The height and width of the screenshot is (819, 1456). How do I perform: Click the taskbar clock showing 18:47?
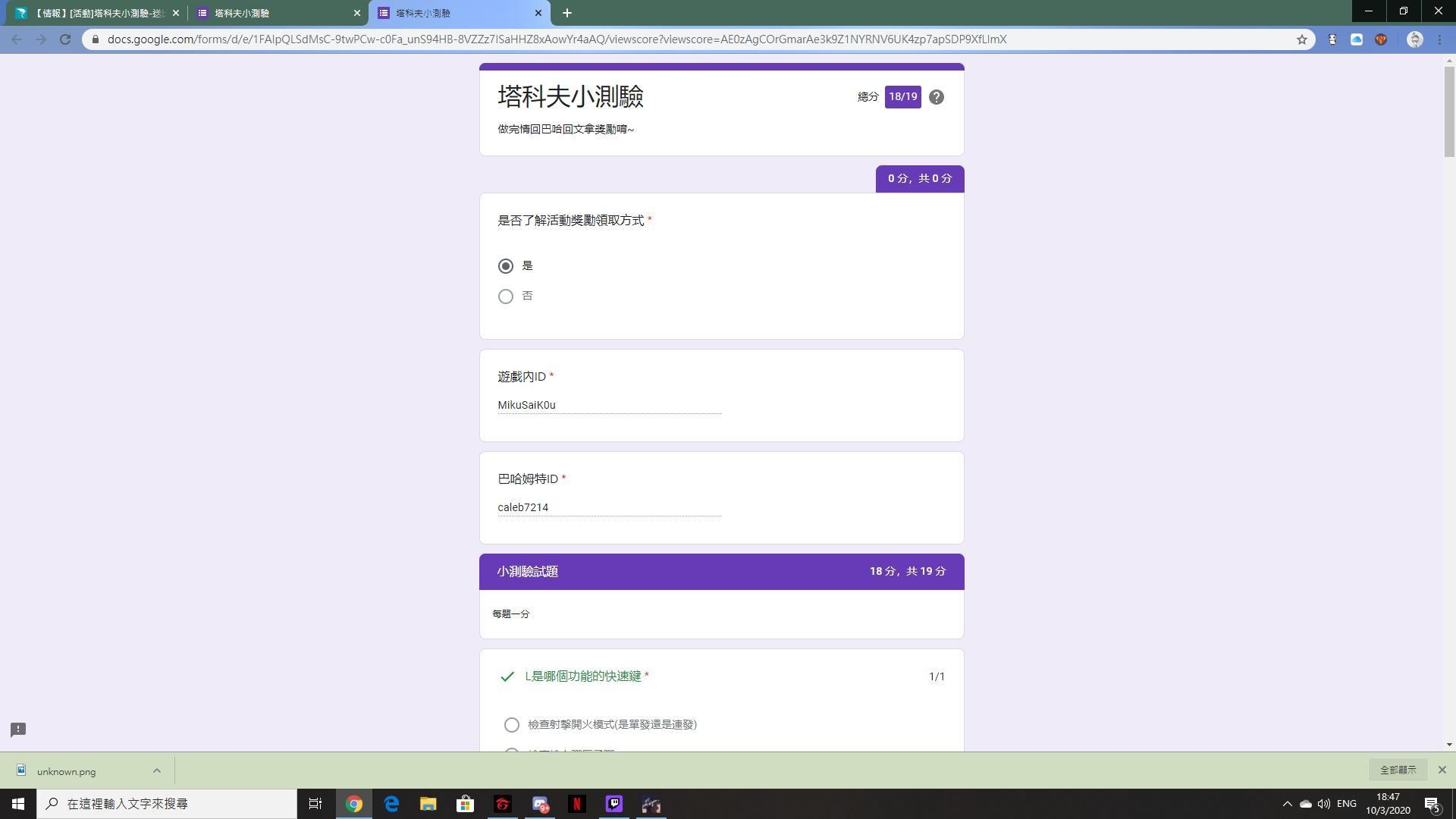pos(1388,804)
